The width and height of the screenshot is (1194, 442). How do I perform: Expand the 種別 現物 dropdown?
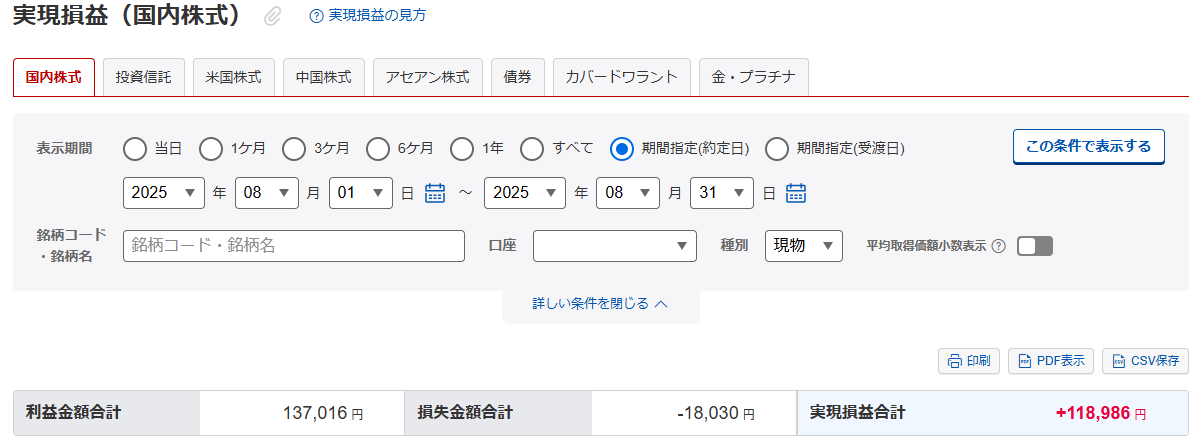(803, 246)
